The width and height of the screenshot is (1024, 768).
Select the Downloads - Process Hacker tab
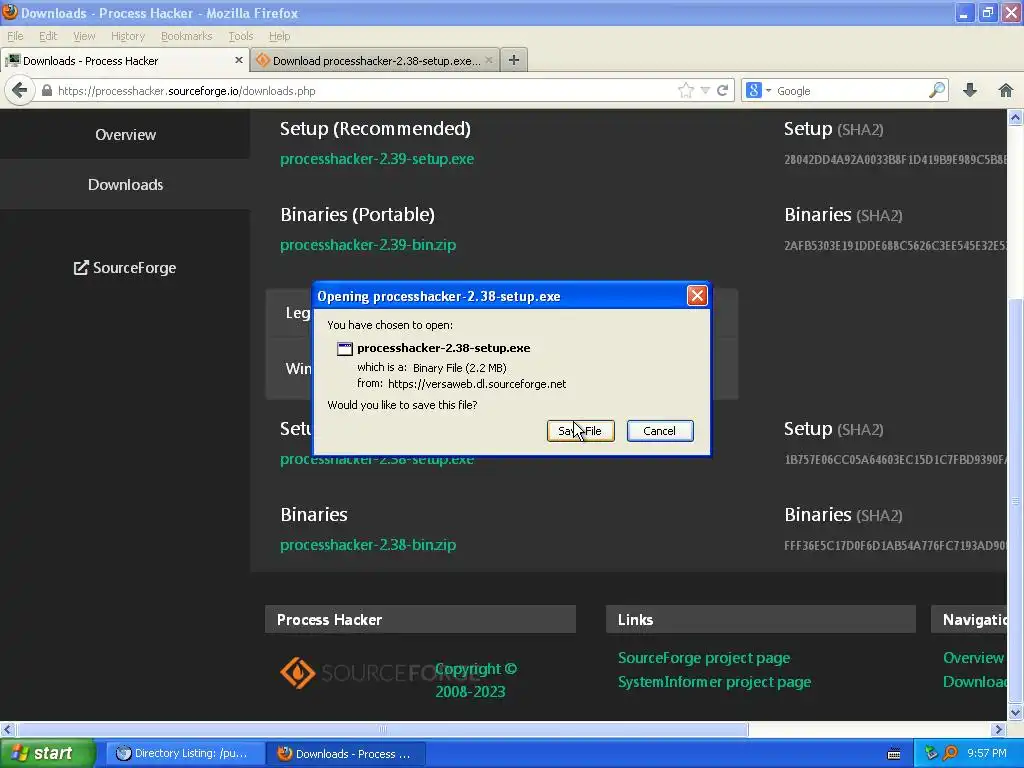tap(123, 60)
